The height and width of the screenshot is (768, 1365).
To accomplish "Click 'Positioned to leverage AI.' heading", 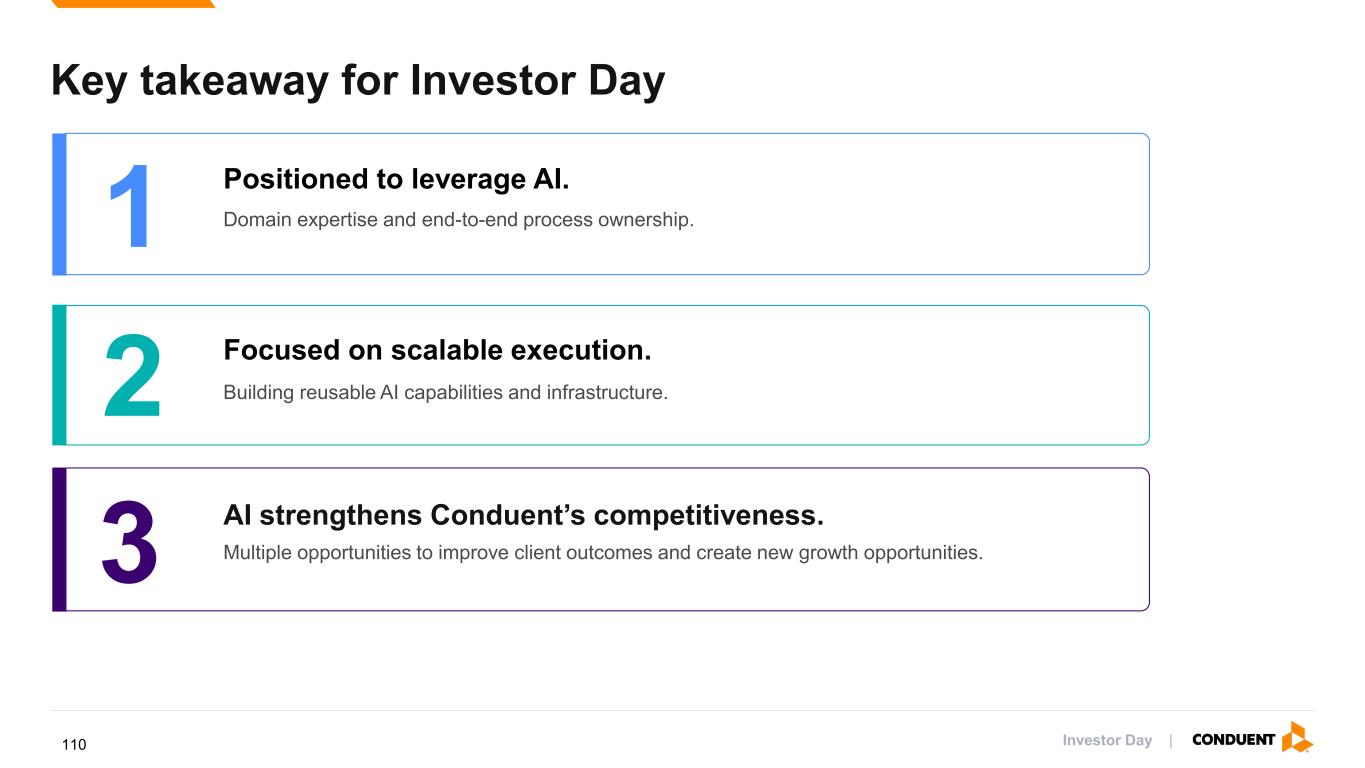I will pyautogui.click(x=396, y=179).
